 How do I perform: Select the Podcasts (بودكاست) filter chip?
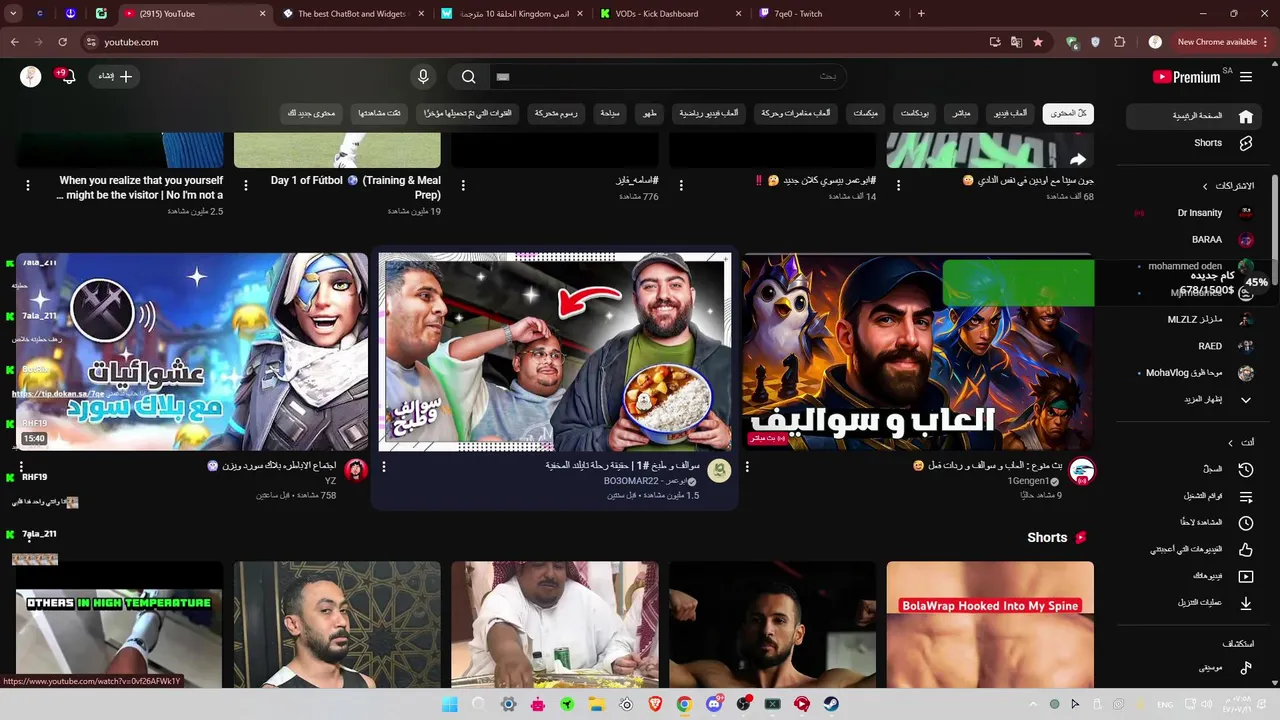pyautogui.click(x=915, y=114)
